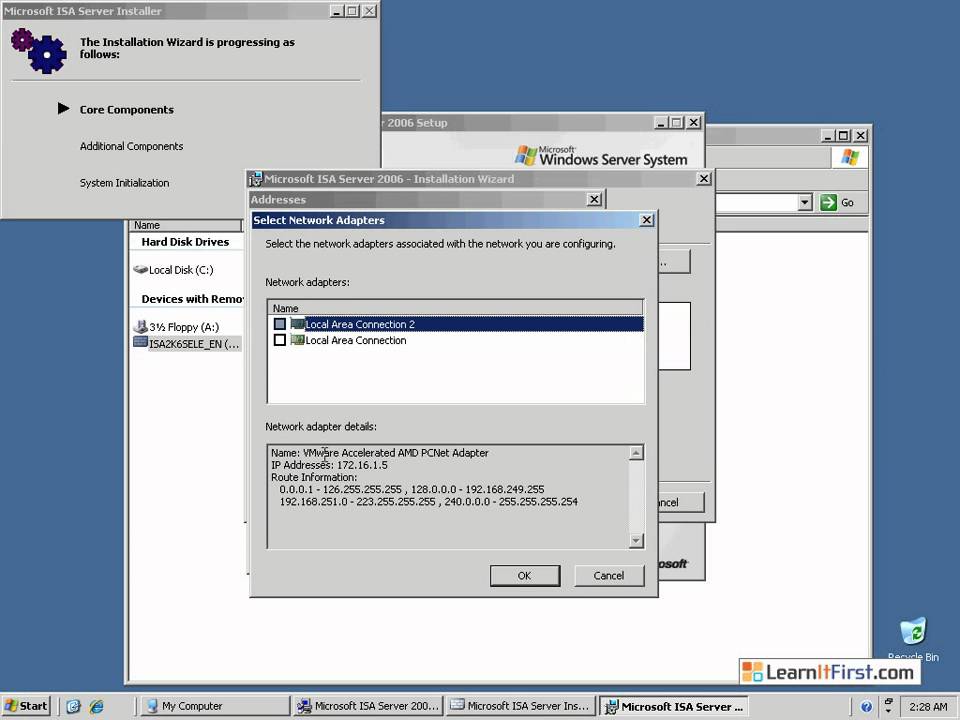960x720 pixels.
Task: Click the scroll up arrow in adapter details
Action: 636,453
